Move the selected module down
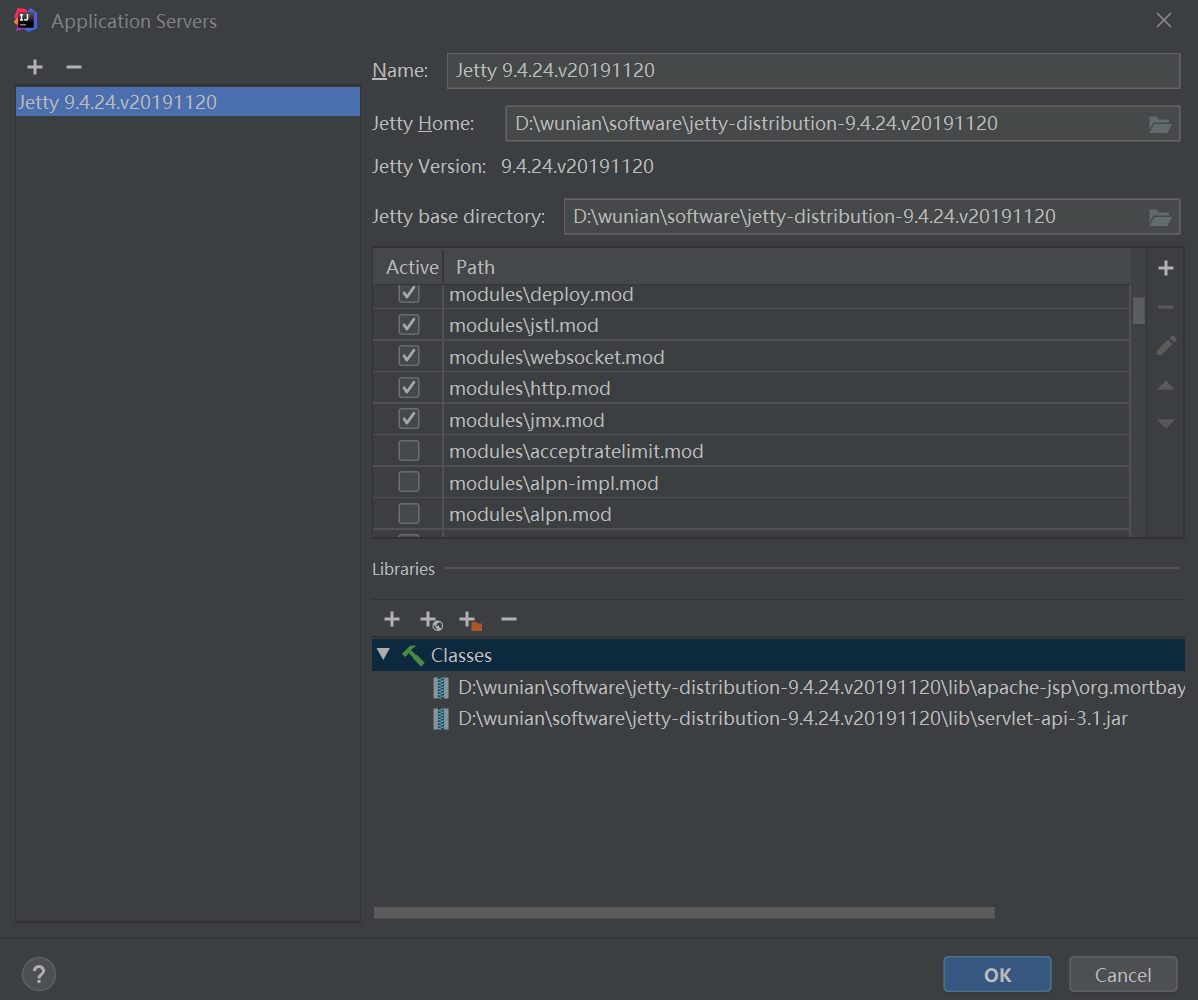This screenshot has width=1198, height=1000. coord(1165,423)
